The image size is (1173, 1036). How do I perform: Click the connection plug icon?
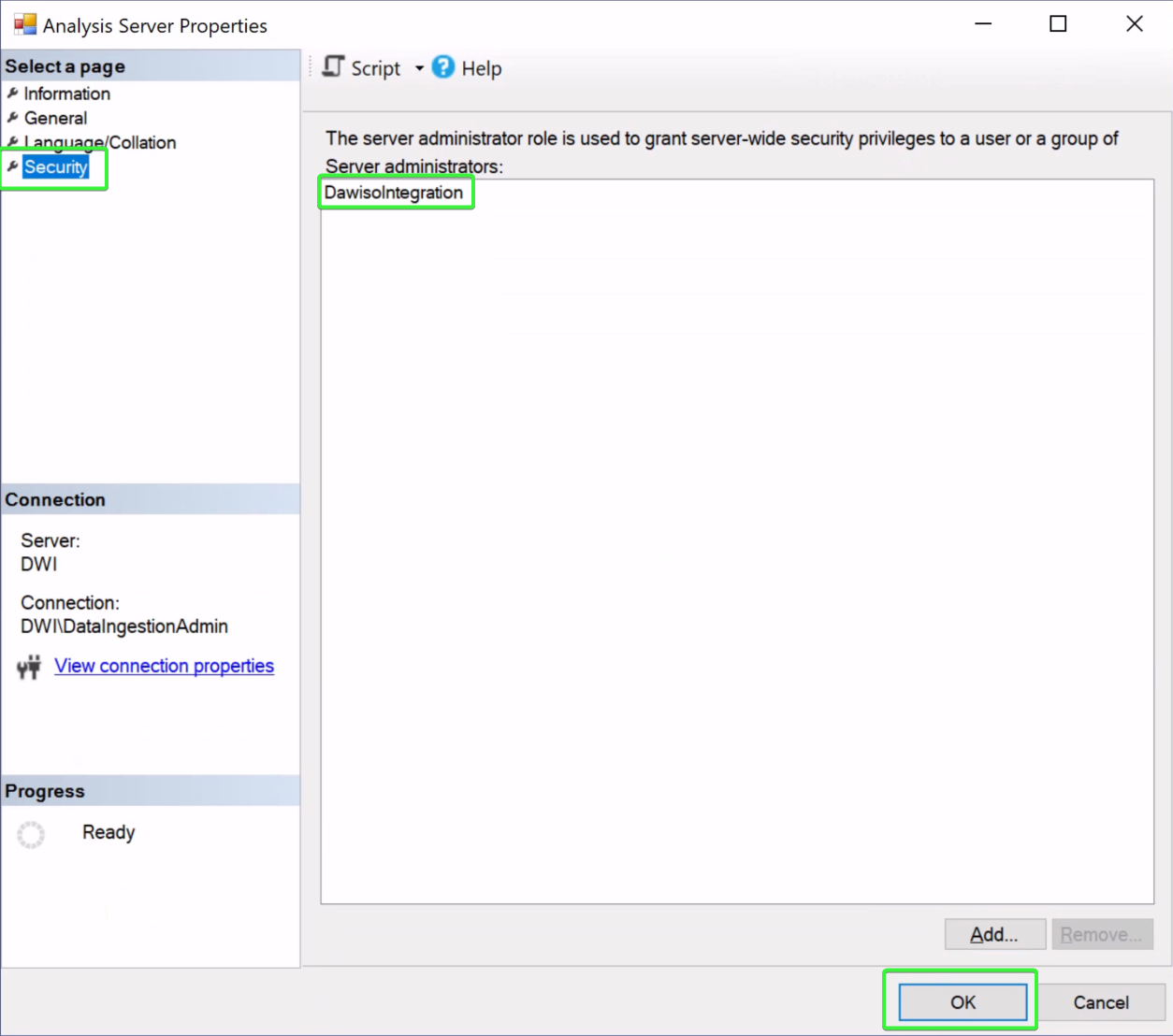click(x=29, y=667)
